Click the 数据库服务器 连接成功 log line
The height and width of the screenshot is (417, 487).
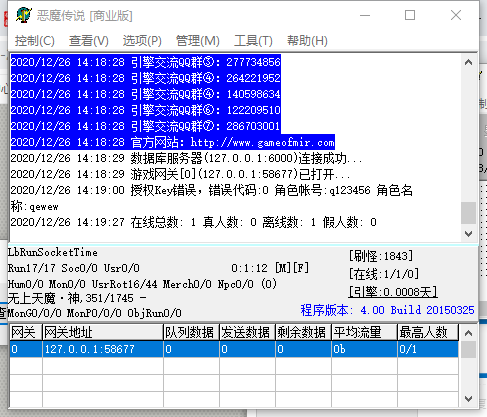[186, 158]
